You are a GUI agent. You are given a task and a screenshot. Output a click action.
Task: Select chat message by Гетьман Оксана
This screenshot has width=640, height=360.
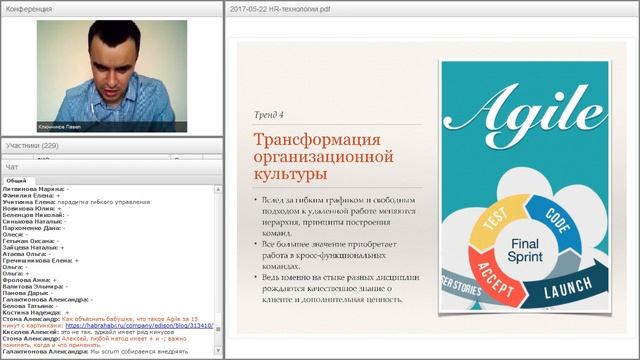pyautogui.click(x=31, y=241)
